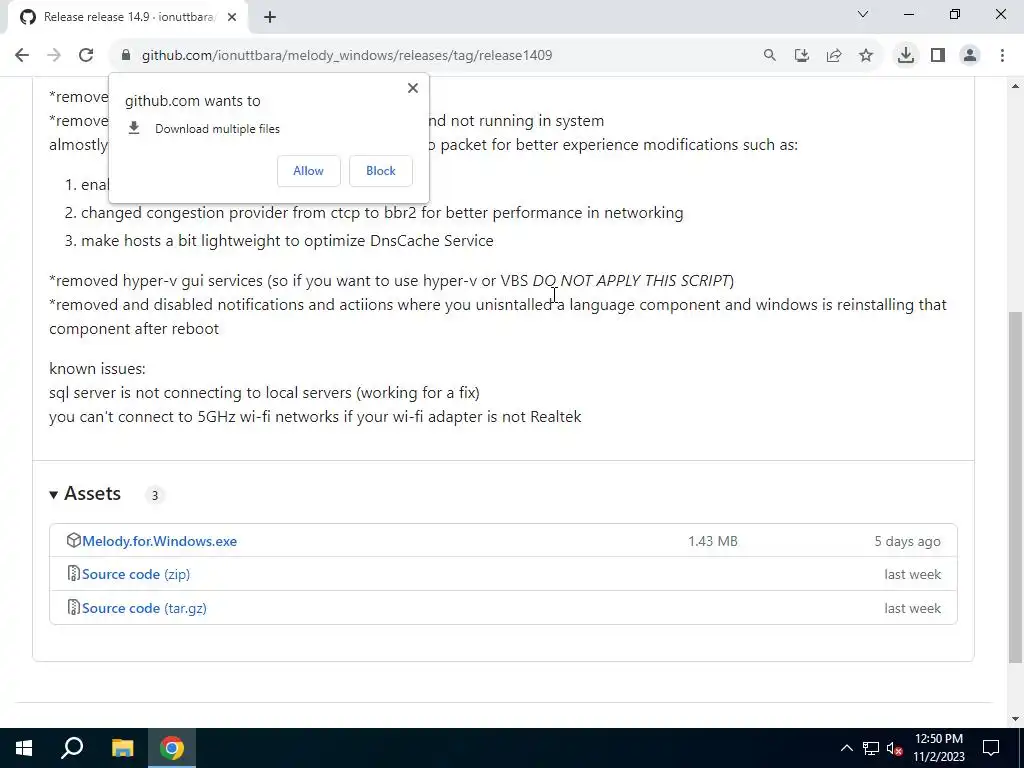Open the Windows notification center

(991, 748)
